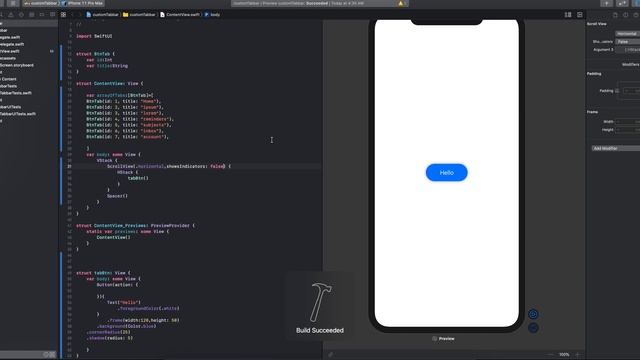Click the 'tabBtn()' code line
640x360 pixels.
138,178
